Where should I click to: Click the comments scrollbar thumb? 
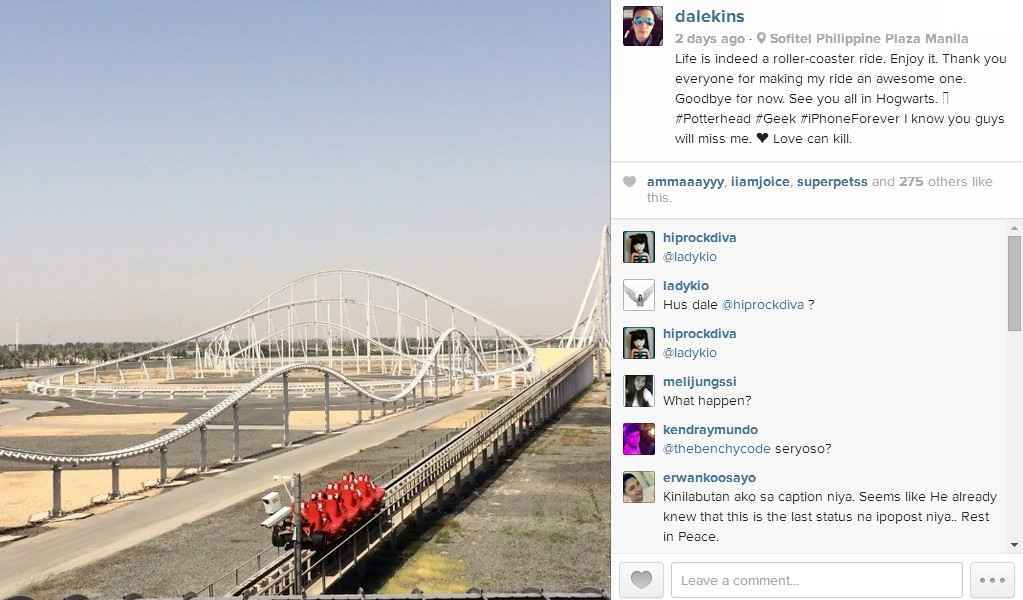1014,283
